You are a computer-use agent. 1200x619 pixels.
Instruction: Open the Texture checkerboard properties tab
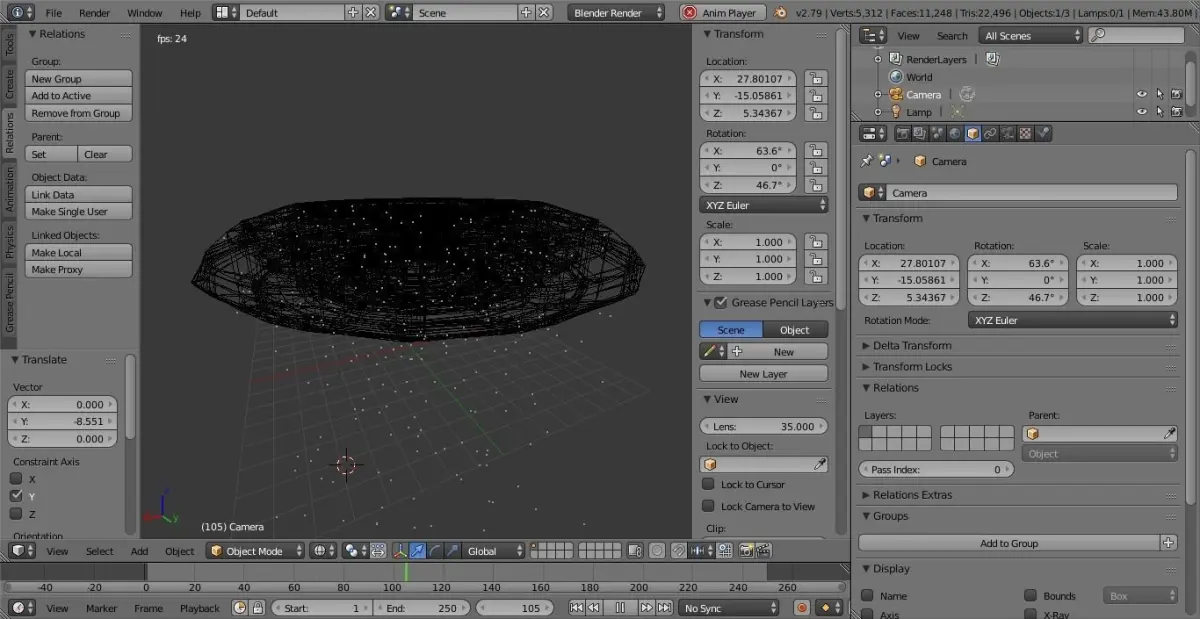coord(1026,133)
